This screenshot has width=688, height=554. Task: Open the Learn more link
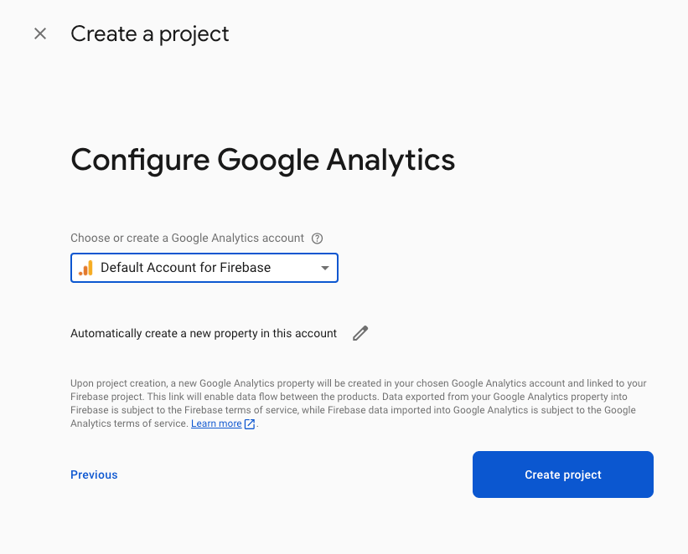(216, 424)
